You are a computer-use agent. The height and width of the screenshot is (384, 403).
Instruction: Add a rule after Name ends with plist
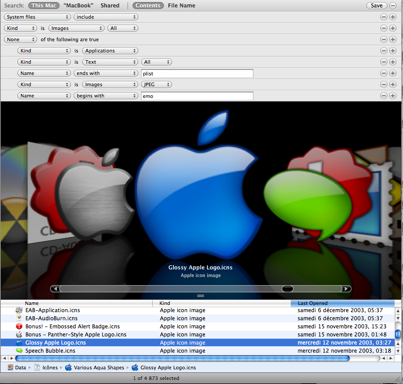[x=393, y=73]
